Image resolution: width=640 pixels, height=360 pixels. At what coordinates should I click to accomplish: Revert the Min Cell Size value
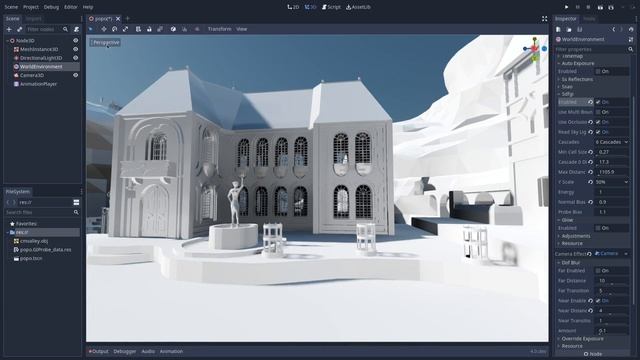click(x=590, y=152)
